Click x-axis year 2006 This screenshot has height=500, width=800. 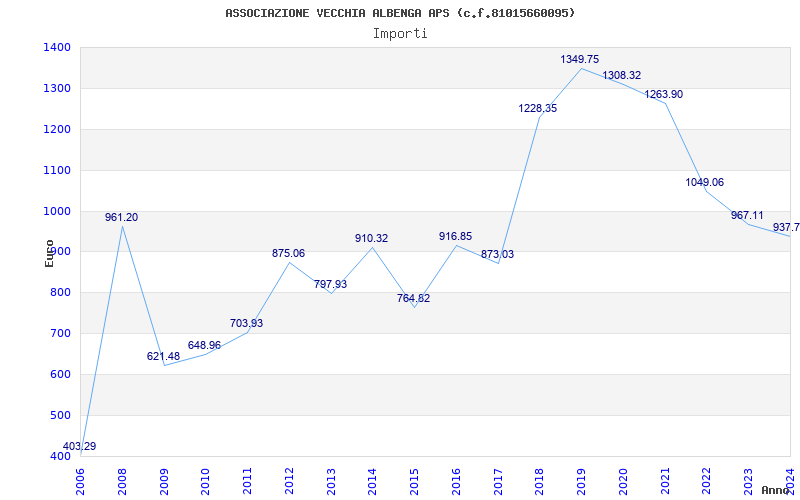coord(81,482)
